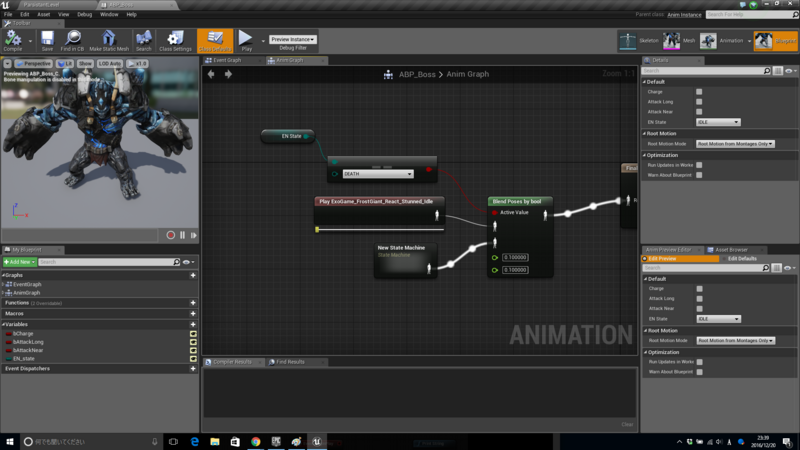Navigate forward in graph history

tap(229, 74)
